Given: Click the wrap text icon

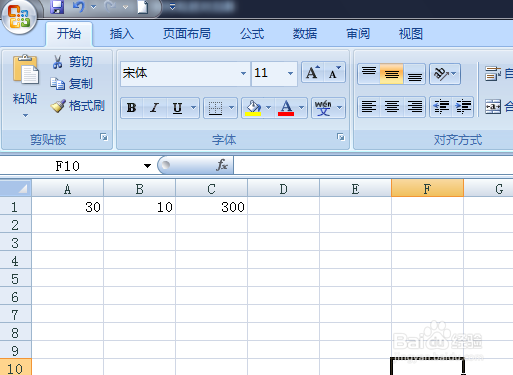Looking at the screenshot, I should click(x=493, y=74).
